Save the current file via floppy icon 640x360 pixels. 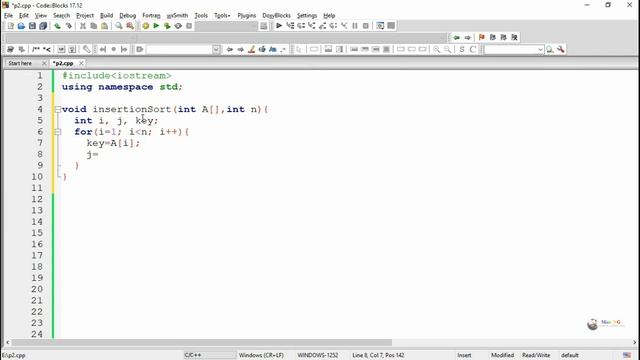coord(32,26)
